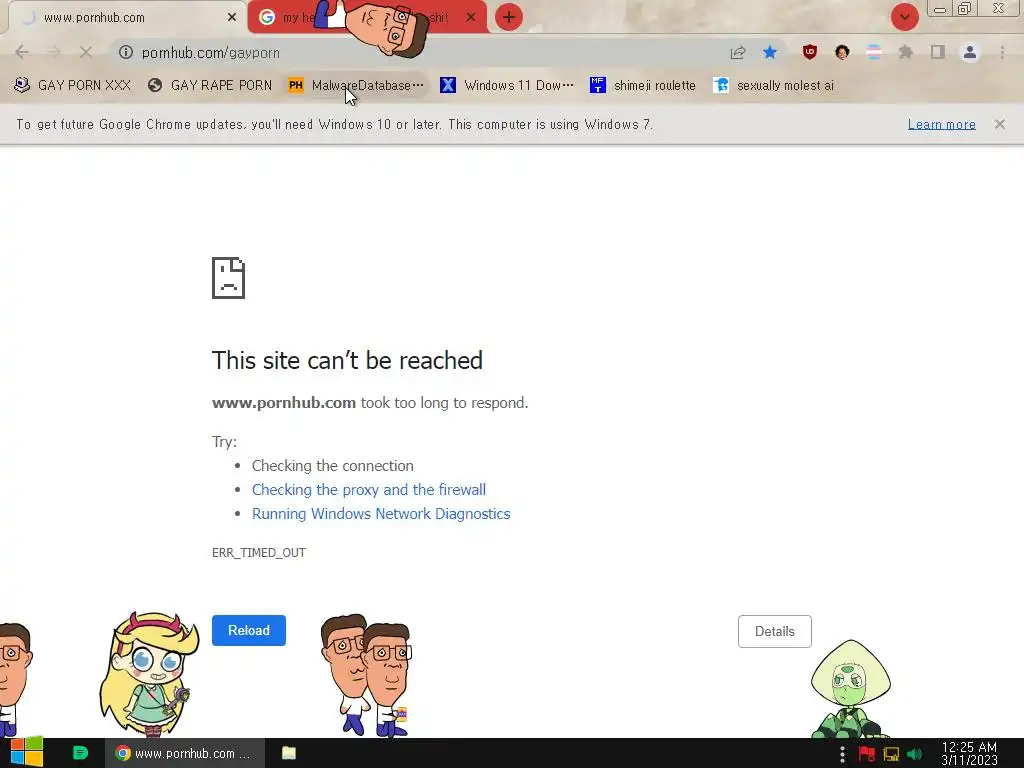1024x768 pixels.
Task: Click the network tray icon
Action: point(891,754)
